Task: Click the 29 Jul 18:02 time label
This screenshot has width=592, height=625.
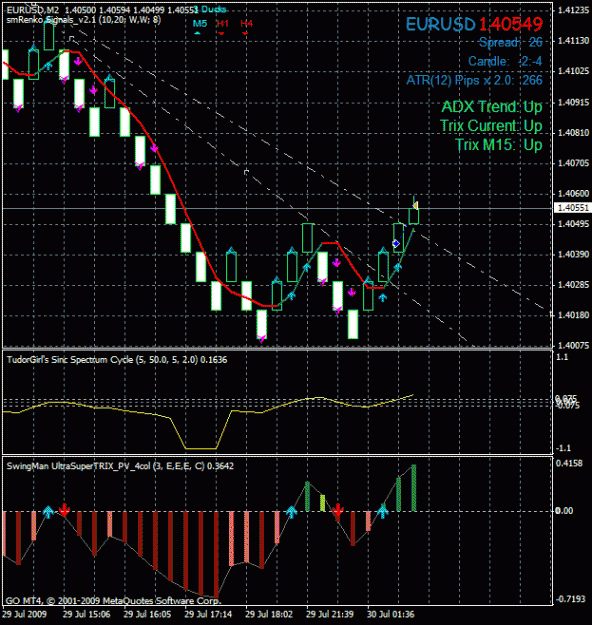Action: pyautogui.click(x=269, y=614)
